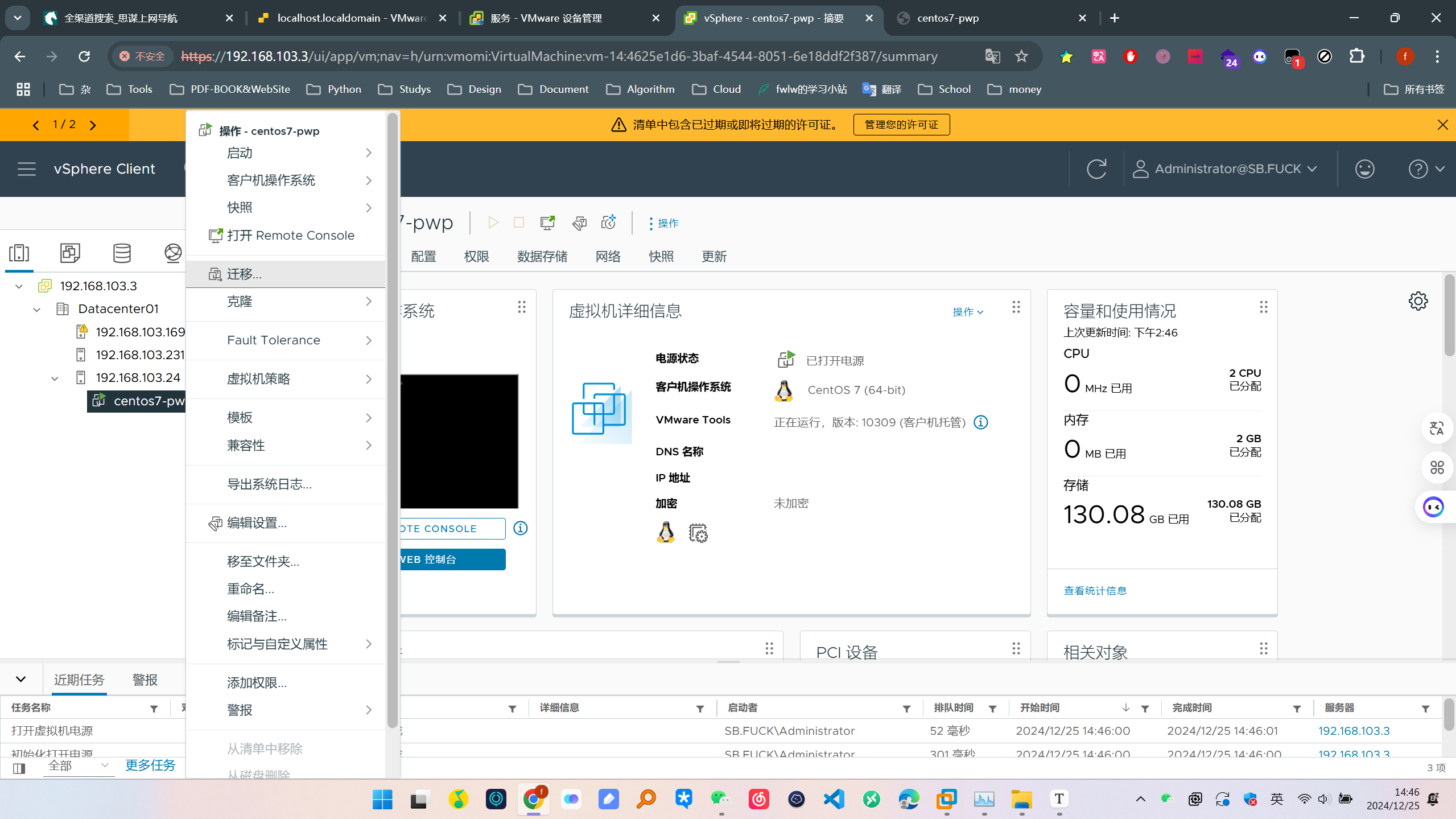Screen dimensions: 1456x819
Task: Switch to the 数据存储 tab
Action: click(542, 257)
